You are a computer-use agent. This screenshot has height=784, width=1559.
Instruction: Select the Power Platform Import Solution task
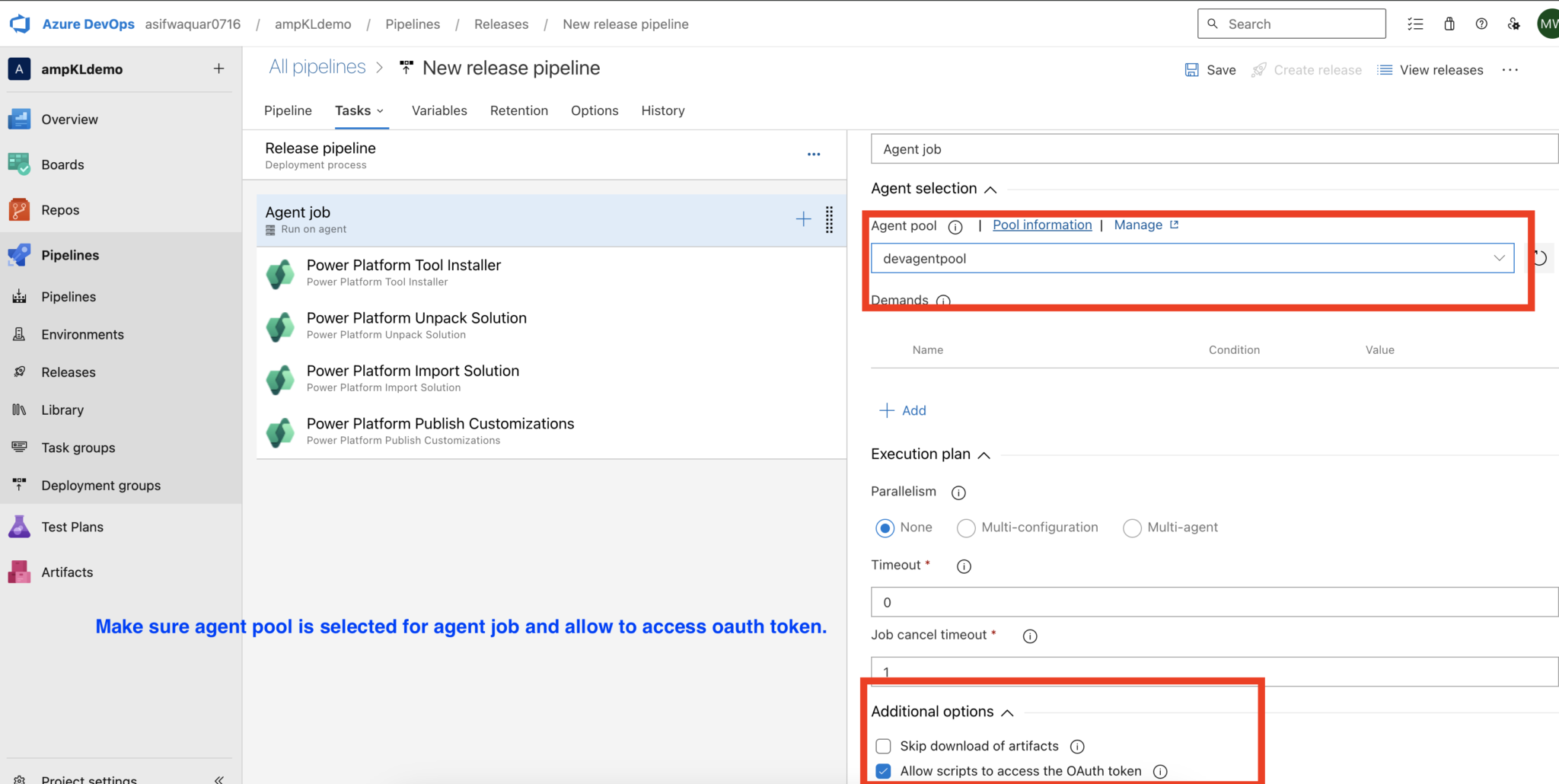click(x=551, y=378)
